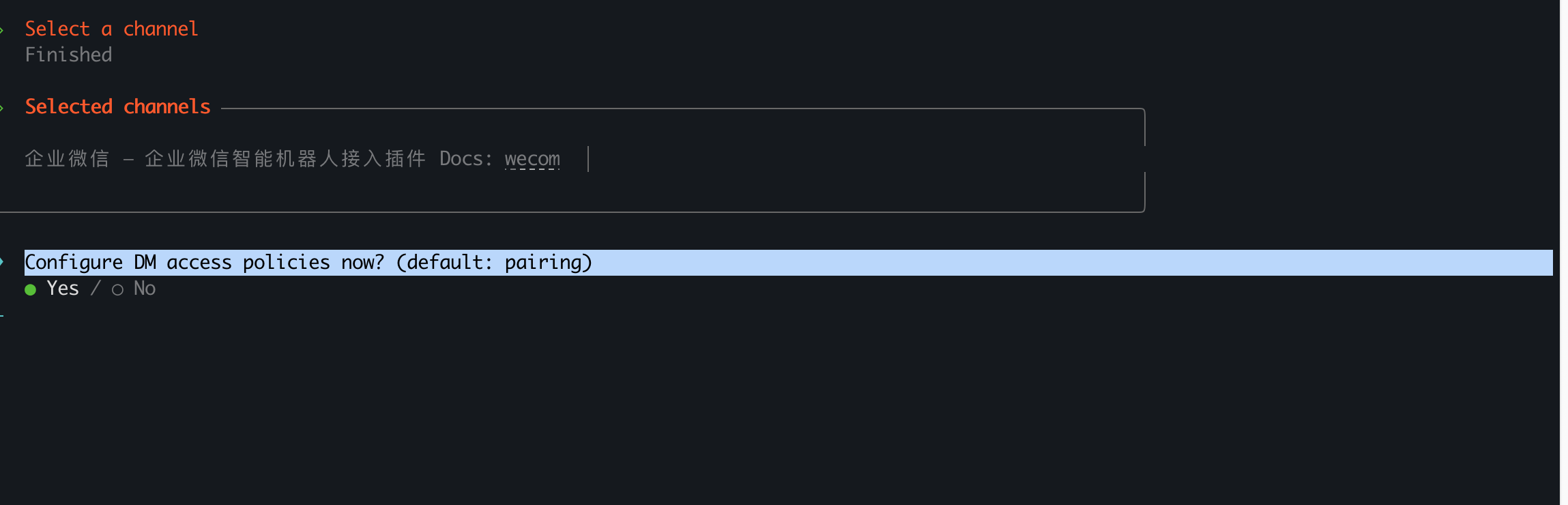Click the "Finished" status text
1568x505 pixels.
point(68,55)
